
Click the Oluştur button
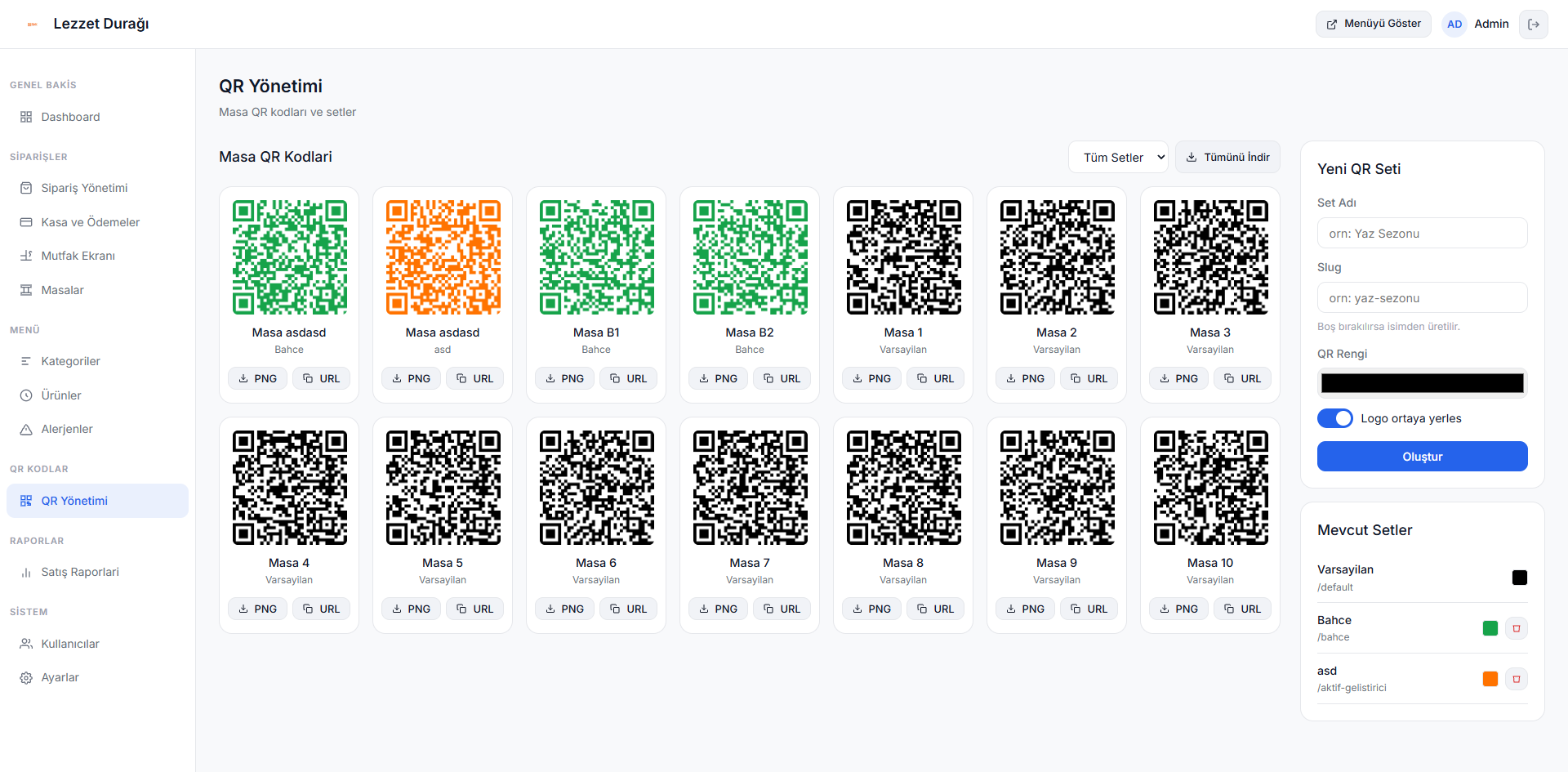pos(1422,457)
